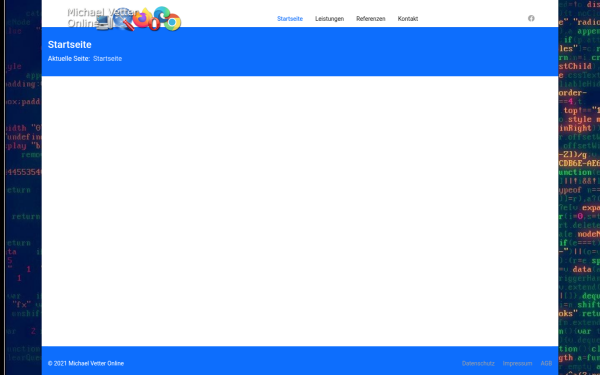This screenshot has height=375, width=600.
Task: Click the Startseite page heading
Action: point(70,45)
